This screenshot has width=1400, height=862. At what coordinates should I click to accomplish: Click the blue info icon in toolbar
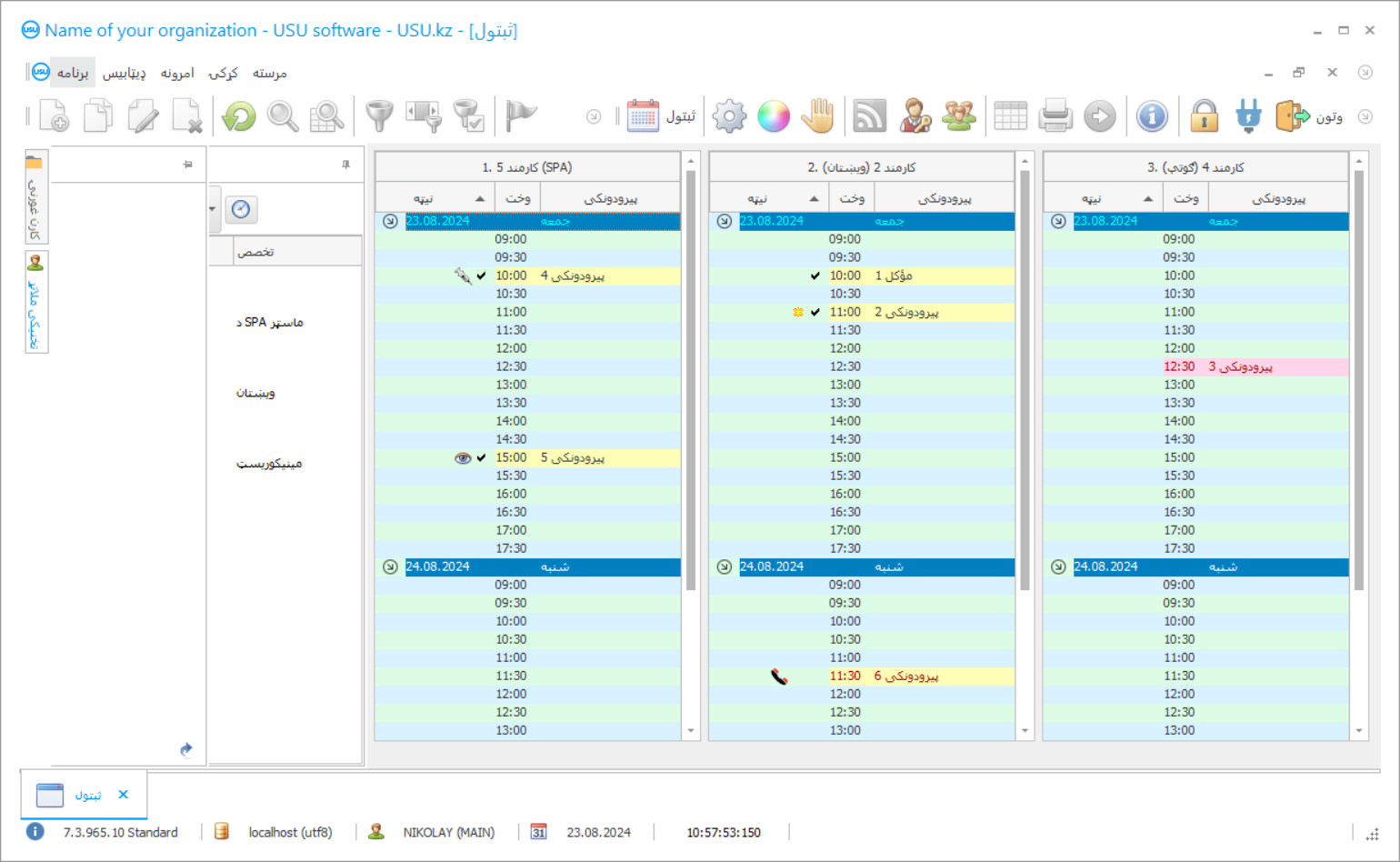1152,116
